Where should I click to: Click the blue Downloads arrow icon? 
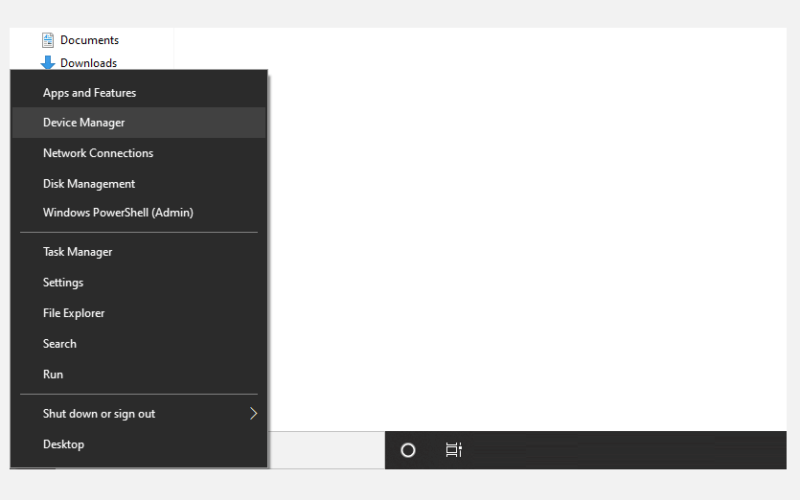click(48, 62)
